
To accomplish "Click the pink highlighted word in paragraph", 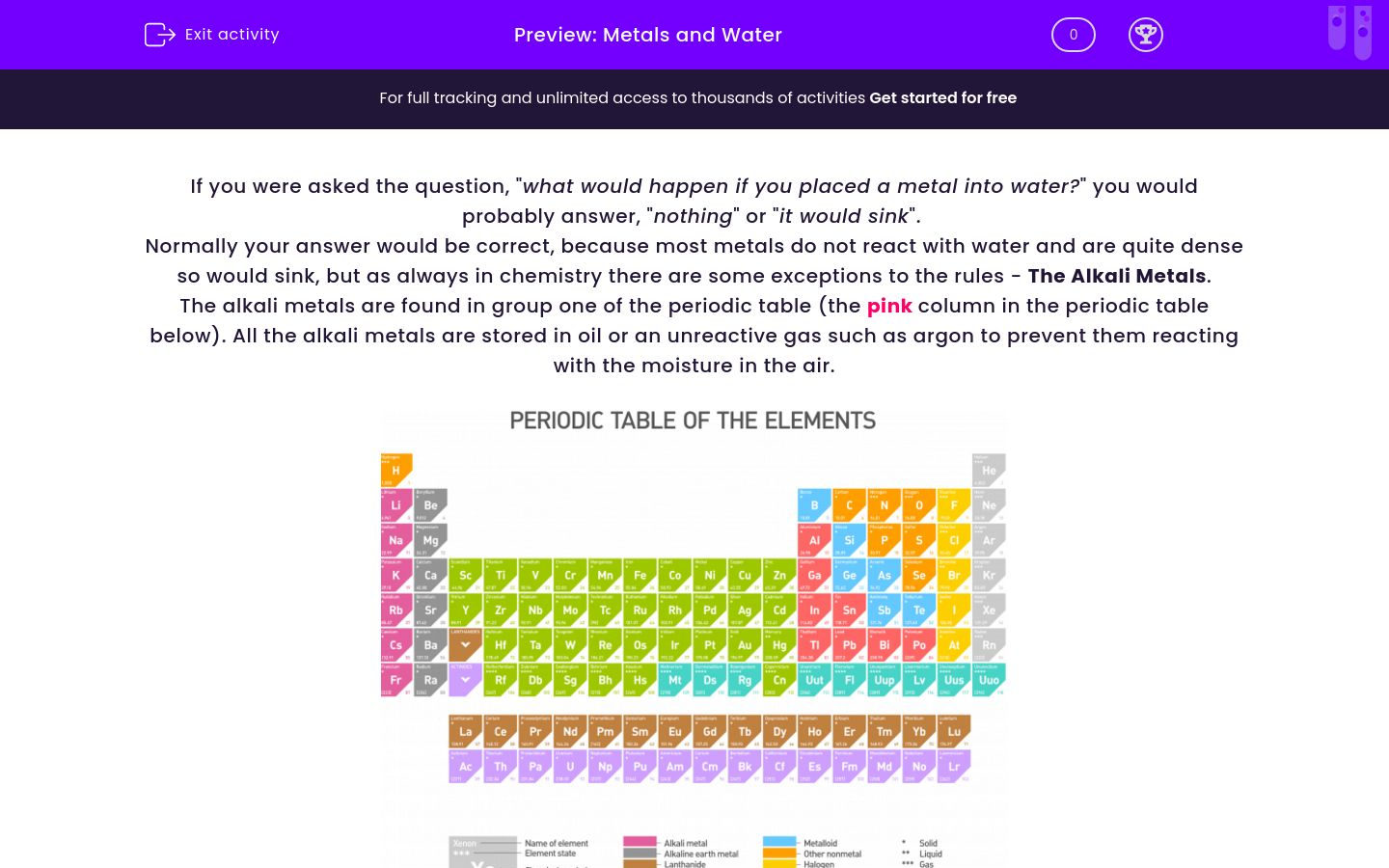I will (x=888, y=306).
